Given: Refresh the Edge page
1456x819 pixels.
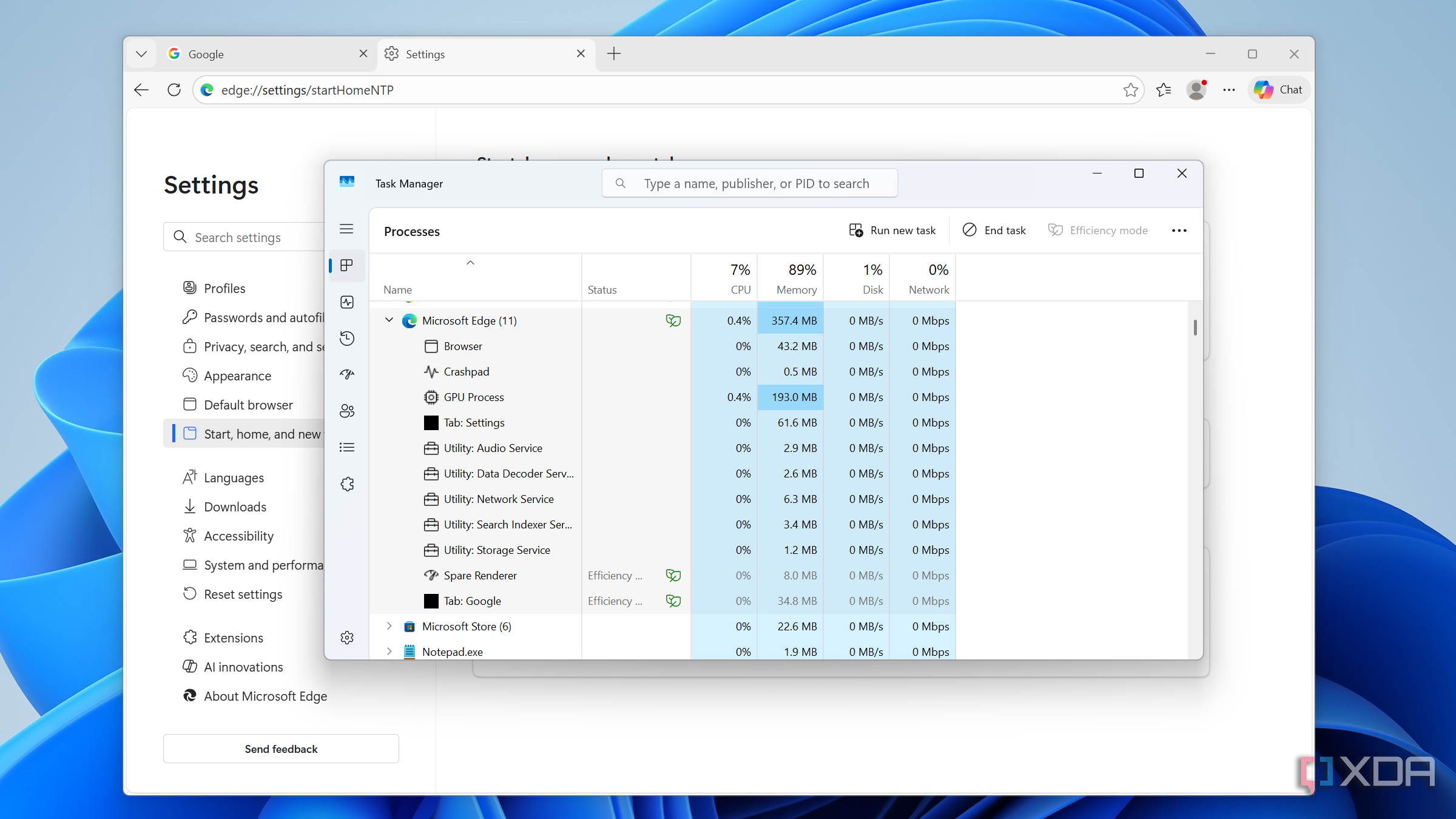Looking at the screenshot, I should 174,90.
